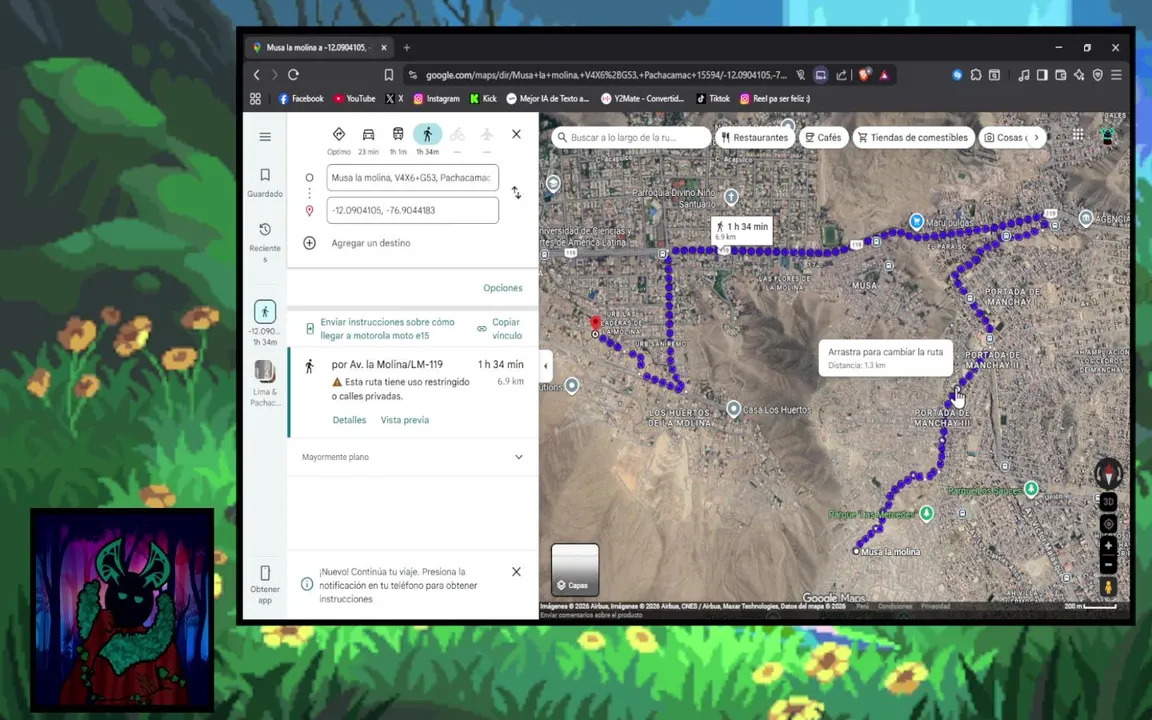The height and width of the screenshot is (720, 1152).
Task: Open the Instagram bookmark
Action: click(x=436, y=98)
